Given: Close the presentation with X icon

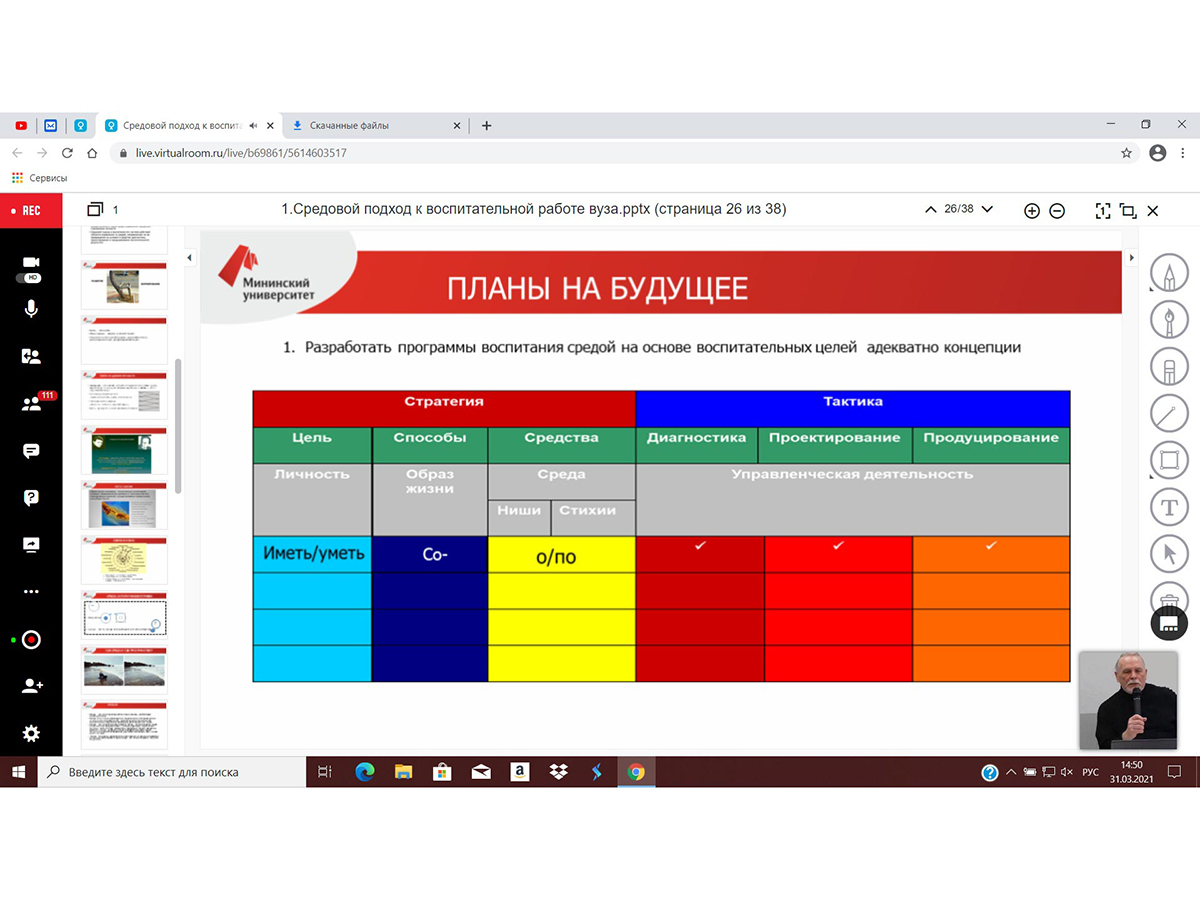Looking at the screenshot, I should [1153, 211].
